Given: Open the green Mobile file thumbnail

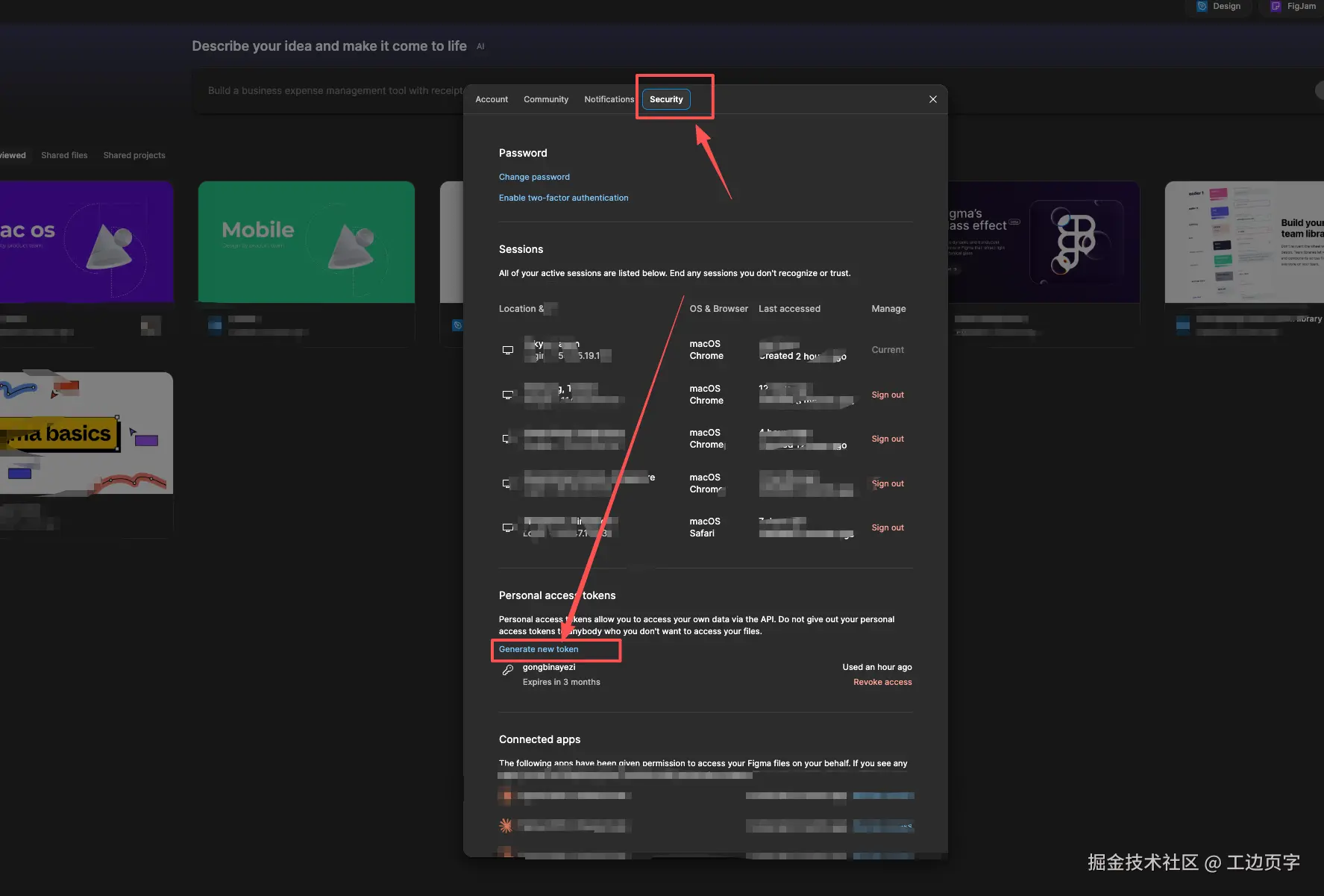Looking at the screenshot, I should tap(306, 242).
